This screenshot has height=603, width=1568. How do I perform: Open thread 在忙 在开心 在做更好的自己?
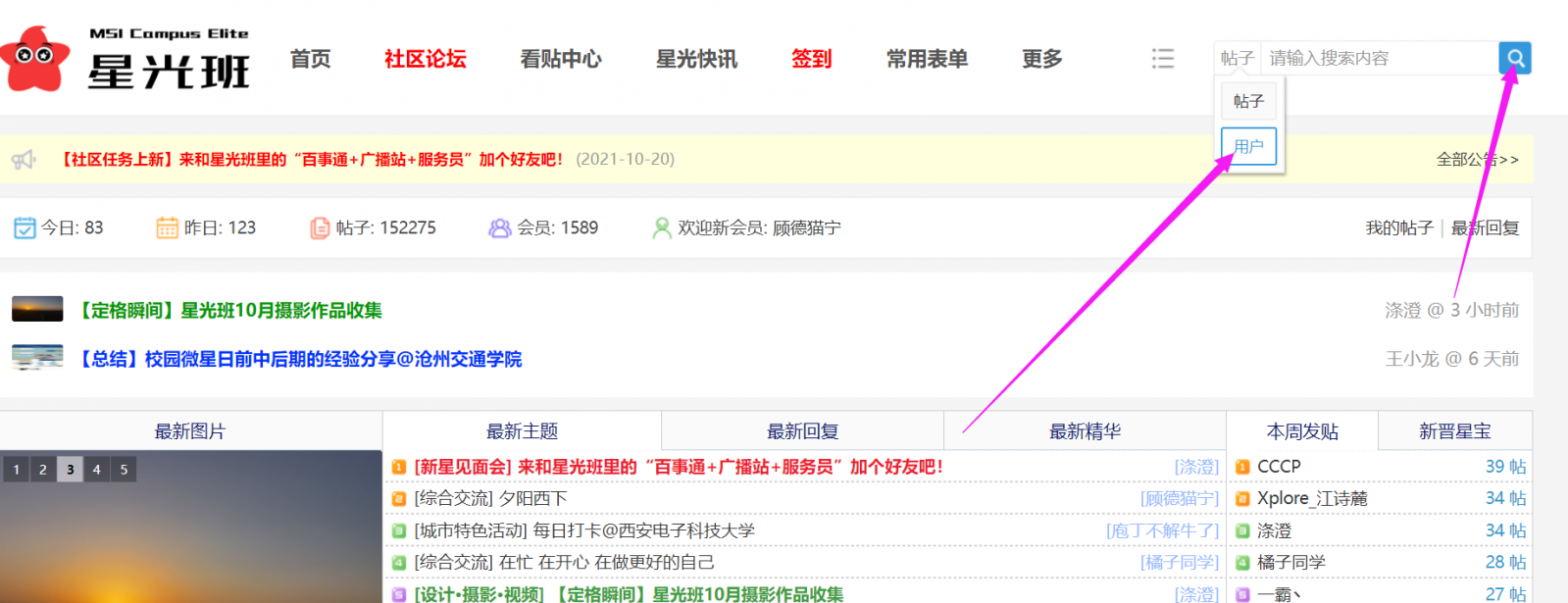pyautogui.click(x=606, y=562)
